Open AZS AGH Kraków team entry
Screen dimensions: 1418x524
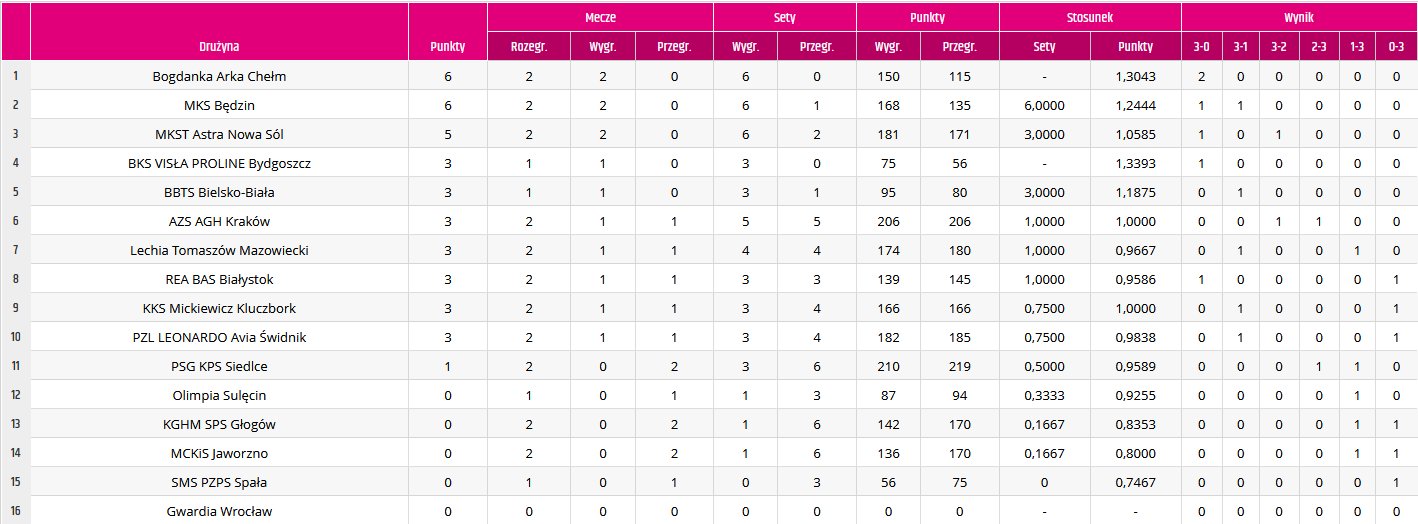219,221
